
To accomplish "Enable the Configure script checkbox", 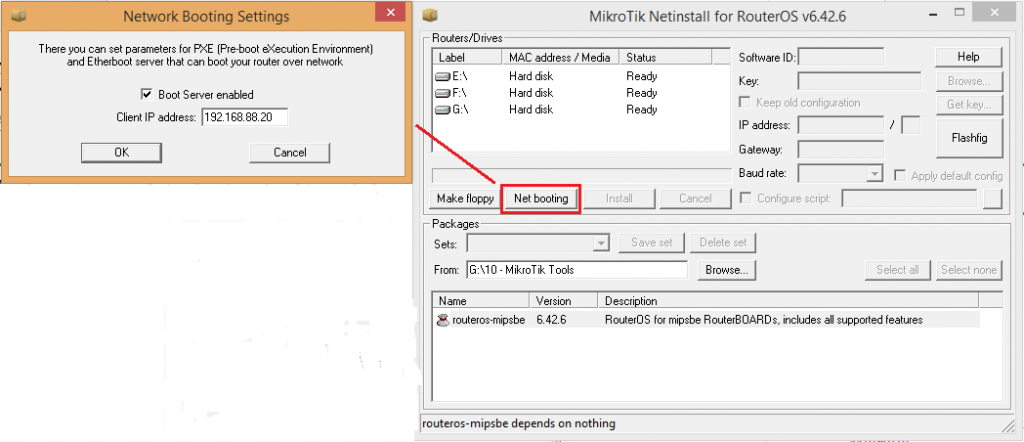I will tap(746, 198).
